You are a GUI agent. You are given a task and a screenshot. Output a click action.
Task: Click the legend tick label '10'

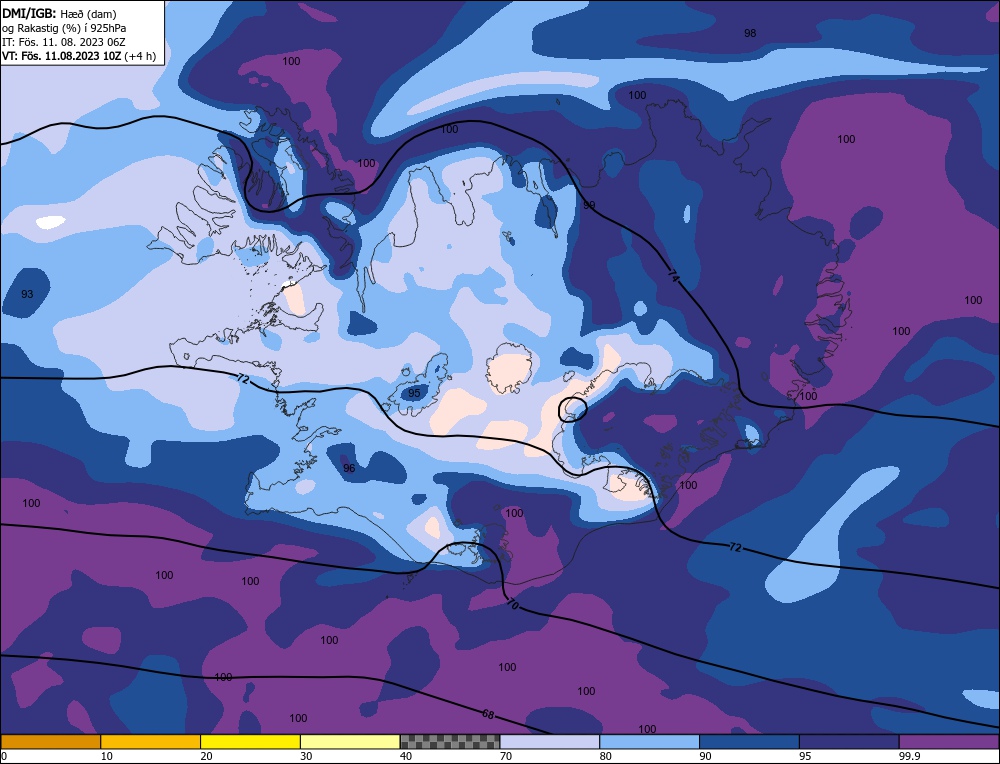pos(106,756)
